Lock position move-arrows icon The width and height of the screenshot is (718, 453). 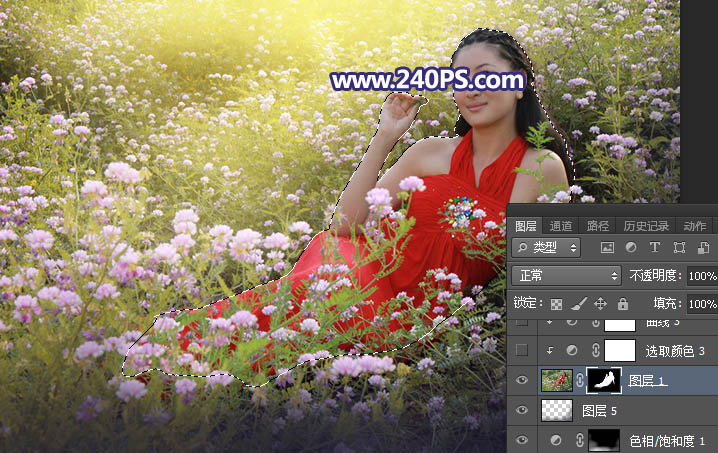[x=600, y=303]
